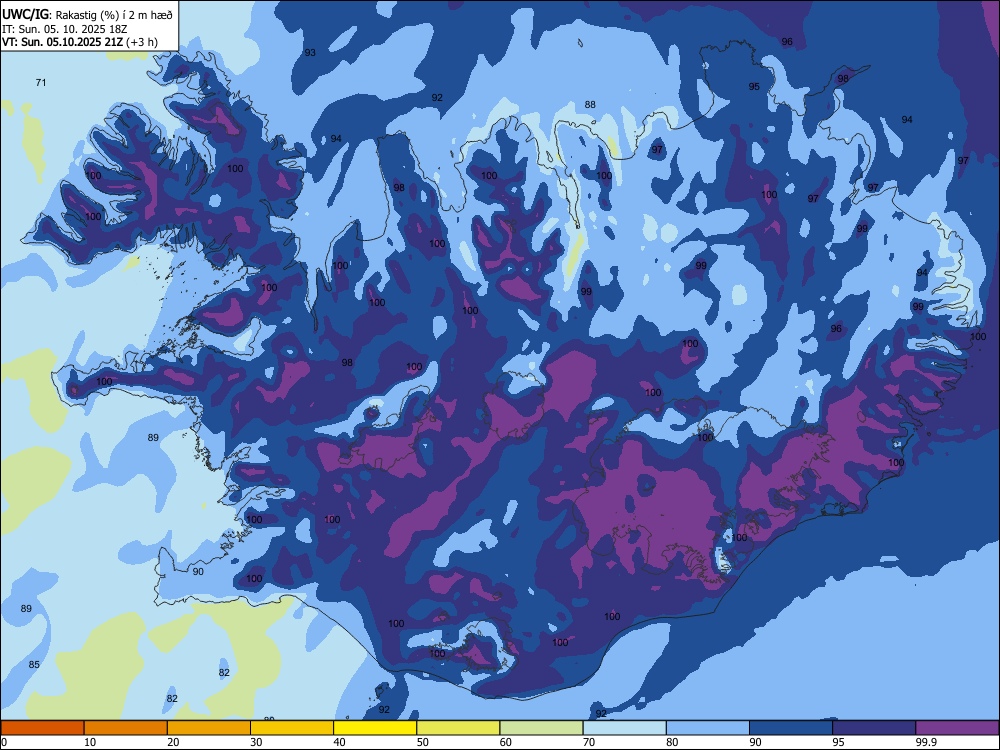Image resolution: width=1000 pixels, height=750 pixels.
Task: Click the '71' humidity value on the map
Action: point(41,82)
